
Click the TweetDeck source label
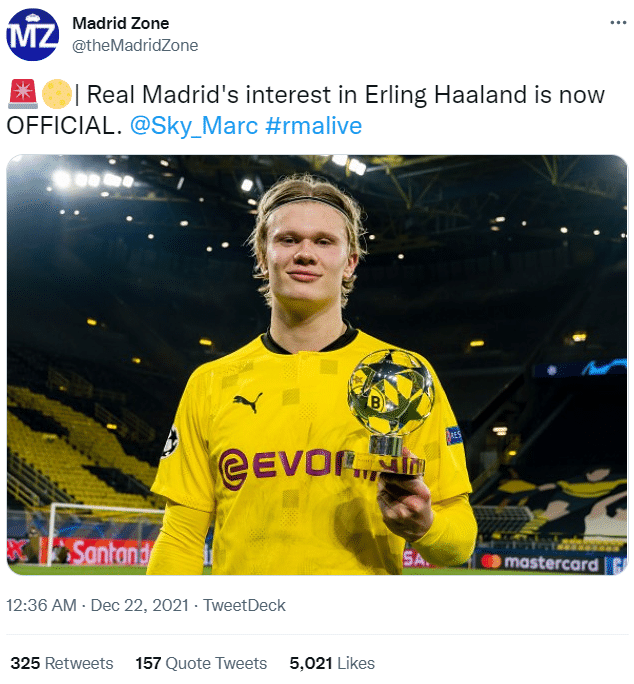point(244,605)
